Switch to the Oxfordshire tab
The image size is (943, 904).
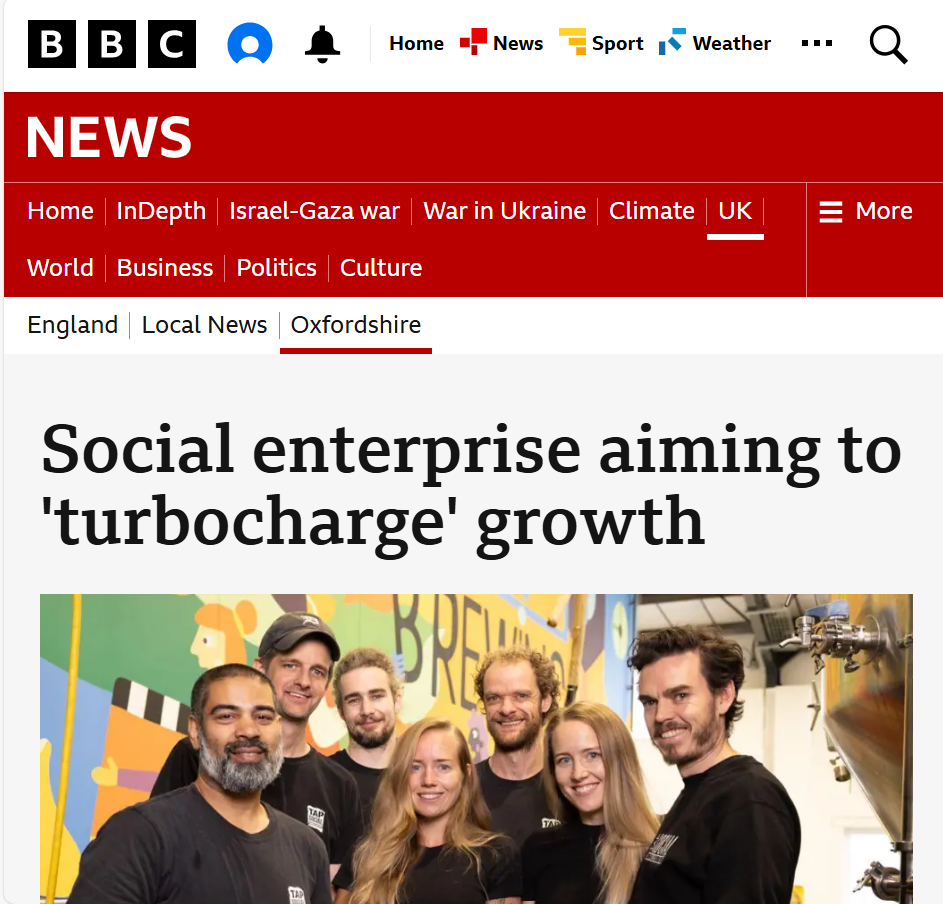[356, 325]
